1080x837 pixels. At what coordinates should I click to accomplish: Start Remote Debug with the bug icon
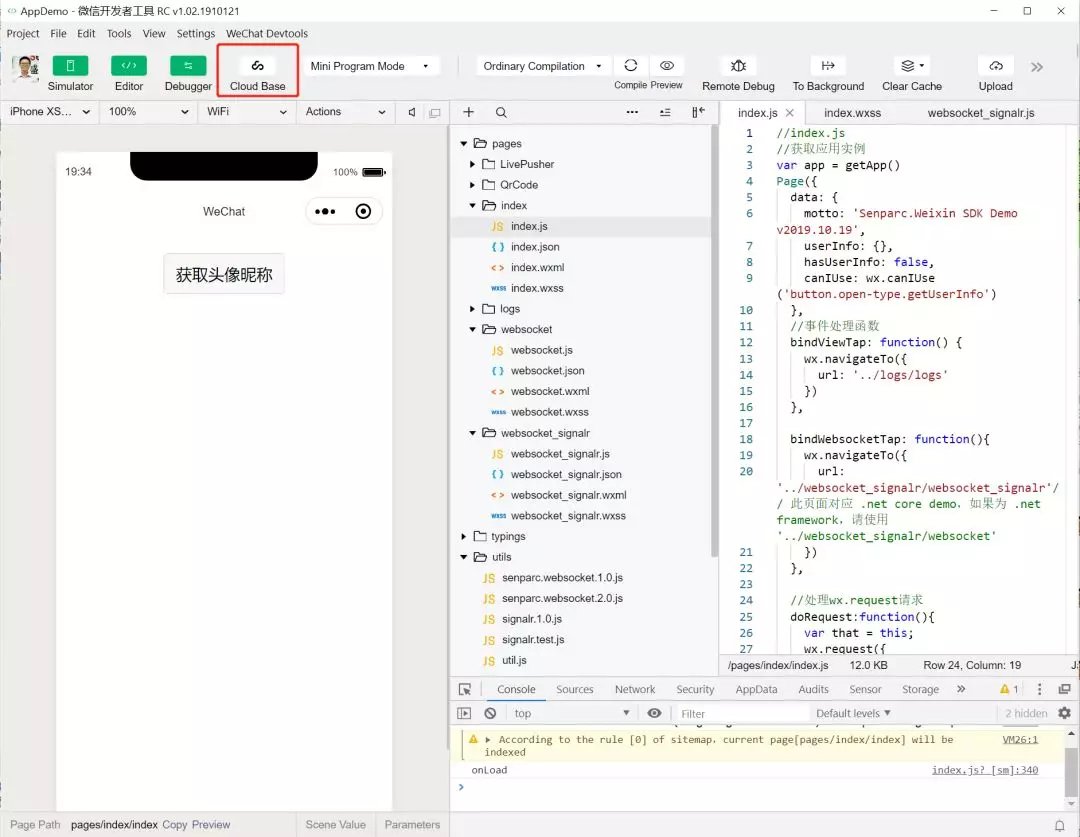[738, 65]
